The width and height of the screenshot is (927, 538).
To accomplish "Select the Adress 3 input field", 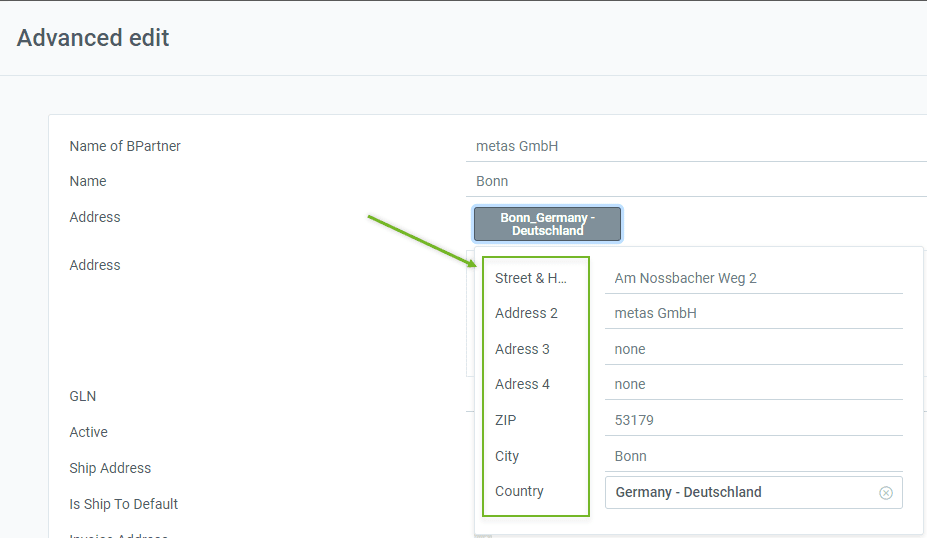I will click(753, 349).
